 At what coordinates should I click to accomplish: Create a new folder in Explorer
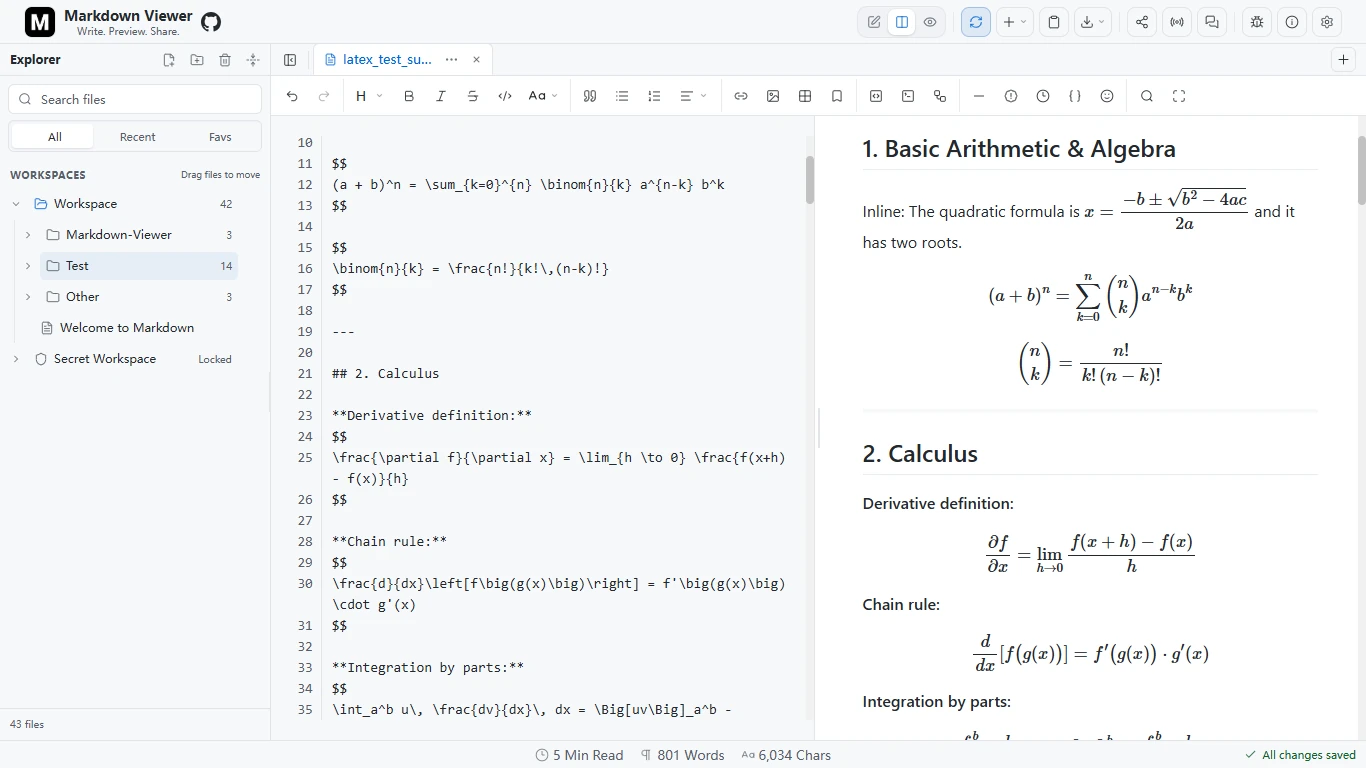[197, 60]
